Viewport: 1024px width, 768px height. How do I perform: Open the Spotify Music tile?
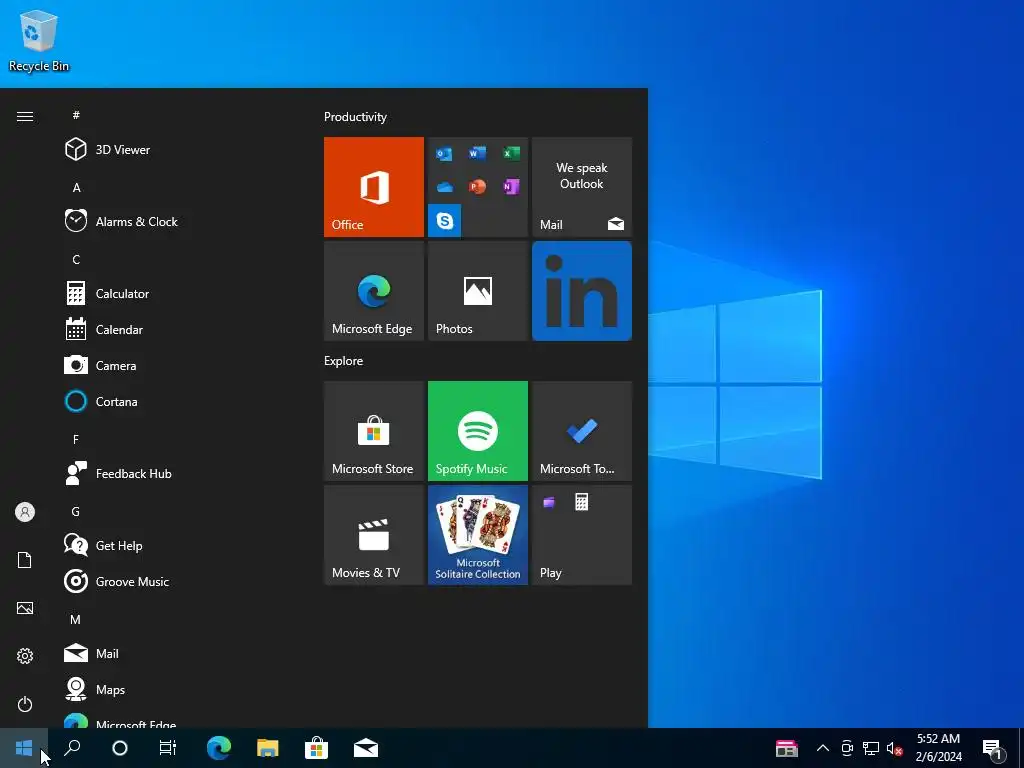pos(477,431)
